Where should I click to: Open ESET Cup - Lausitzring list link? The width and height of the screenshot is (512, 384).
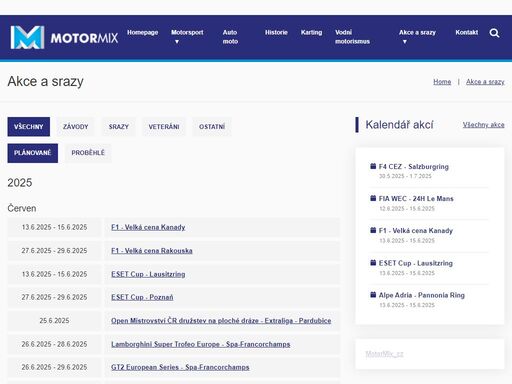tap(148, 274)
